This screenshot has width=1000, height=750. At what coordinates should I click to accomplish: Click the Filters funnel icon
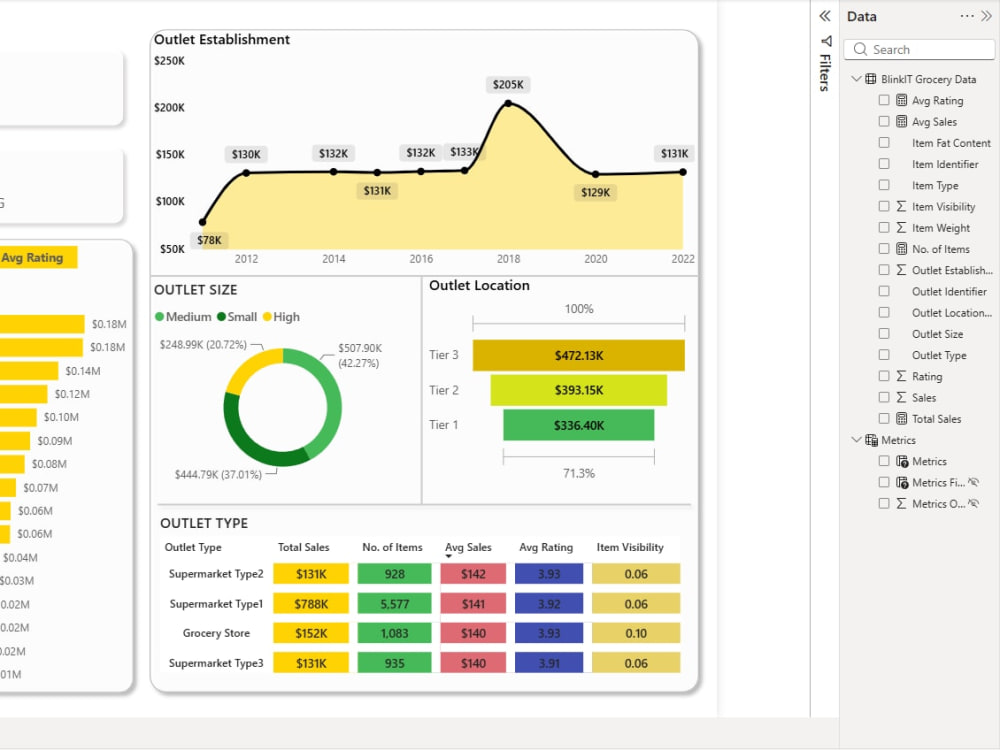[x=826, y=41]
